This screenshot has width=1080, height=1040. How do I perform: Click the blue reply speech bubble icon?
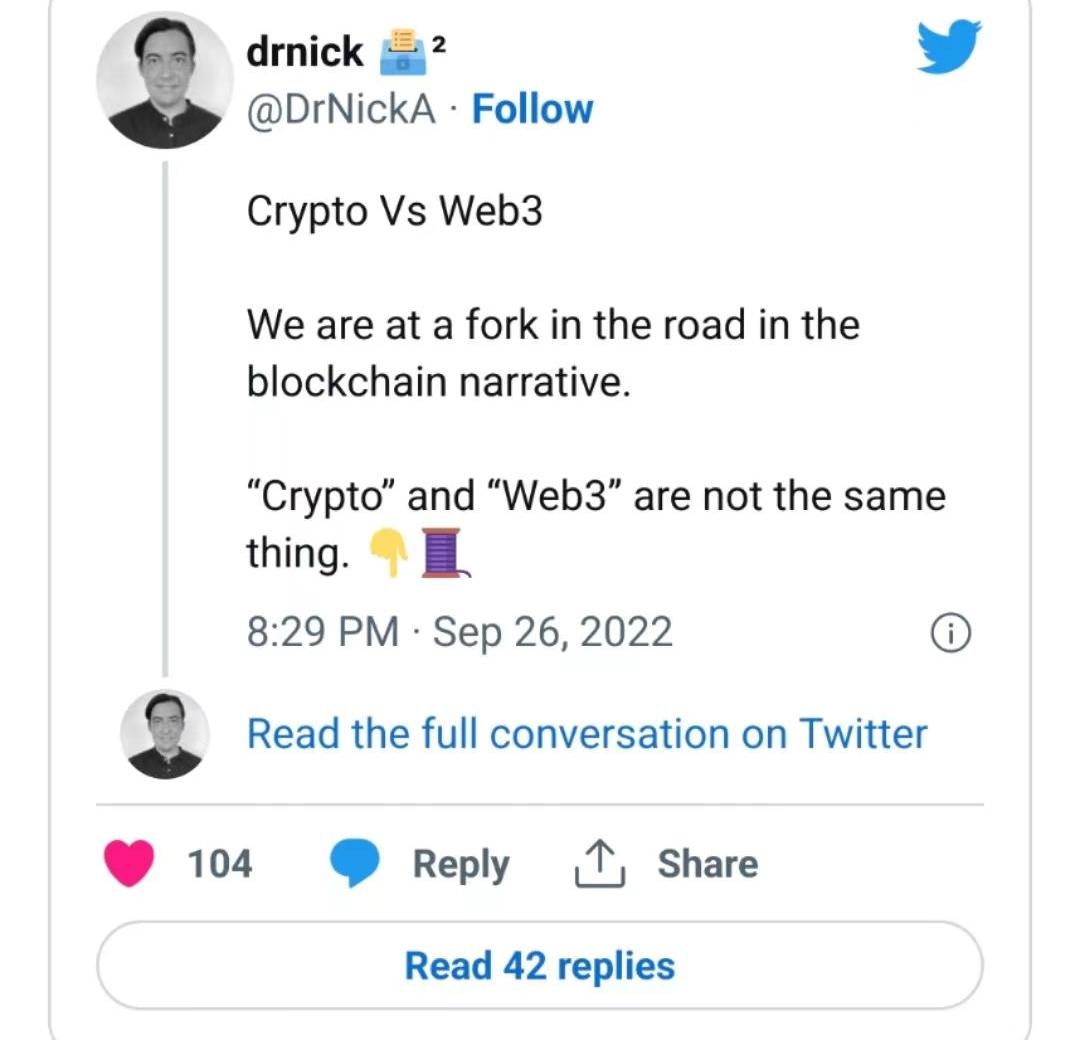[x=354, y=863]
